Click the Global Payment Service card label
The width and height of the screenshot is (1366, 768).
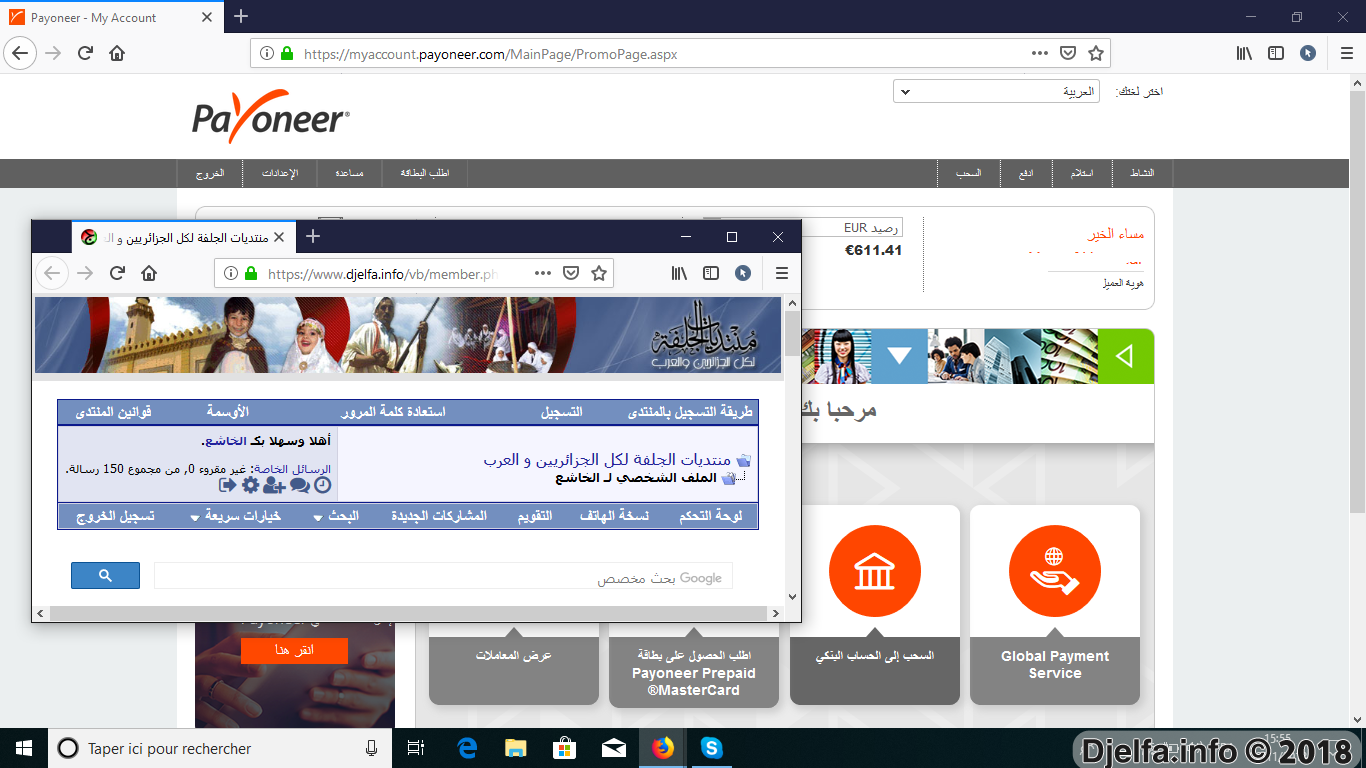pyautogui.click(x=1055, y=665)
